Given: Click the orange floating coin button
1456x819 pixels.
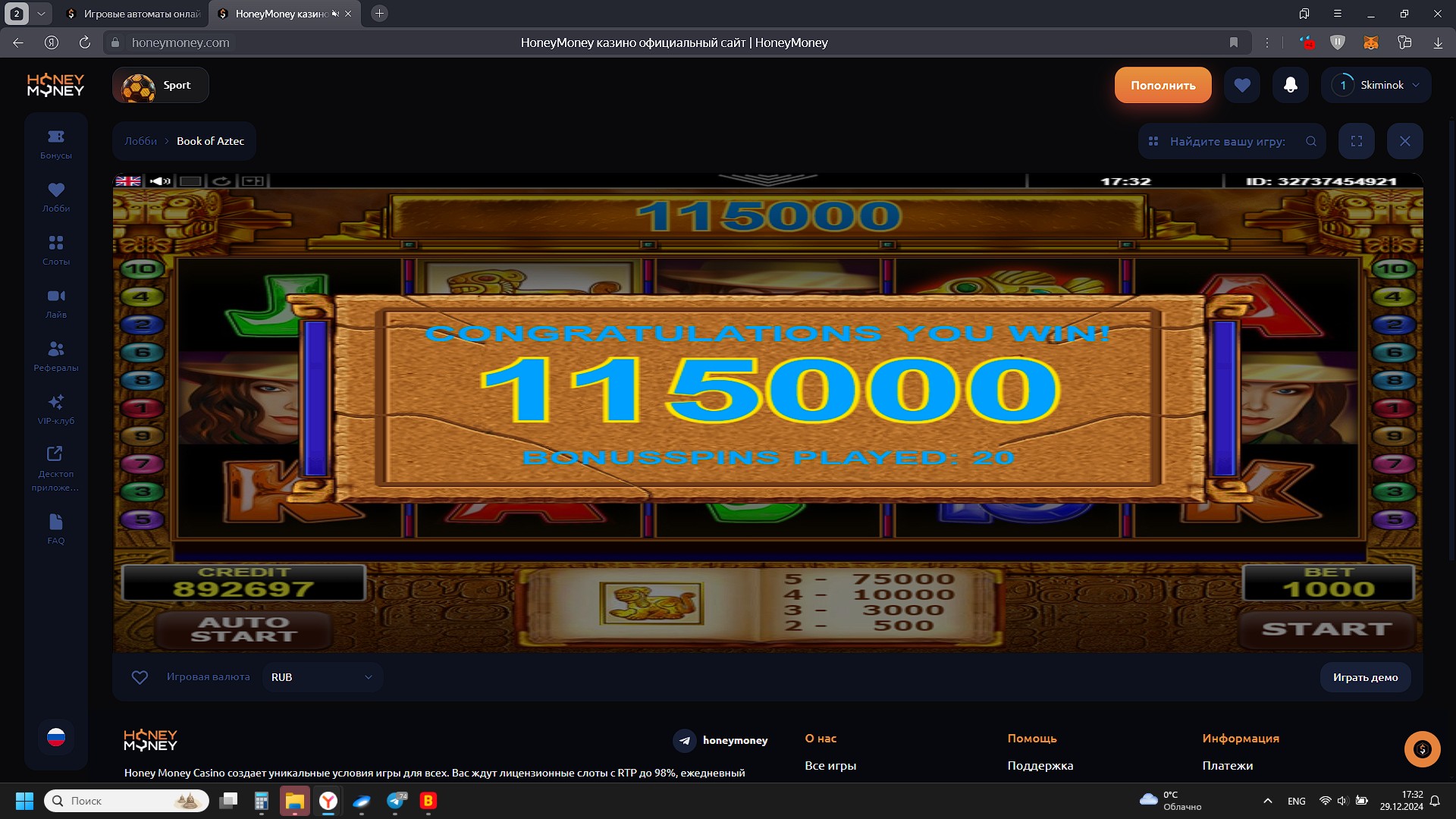Looking at the screenshot, I should [x=1422, y=749].
